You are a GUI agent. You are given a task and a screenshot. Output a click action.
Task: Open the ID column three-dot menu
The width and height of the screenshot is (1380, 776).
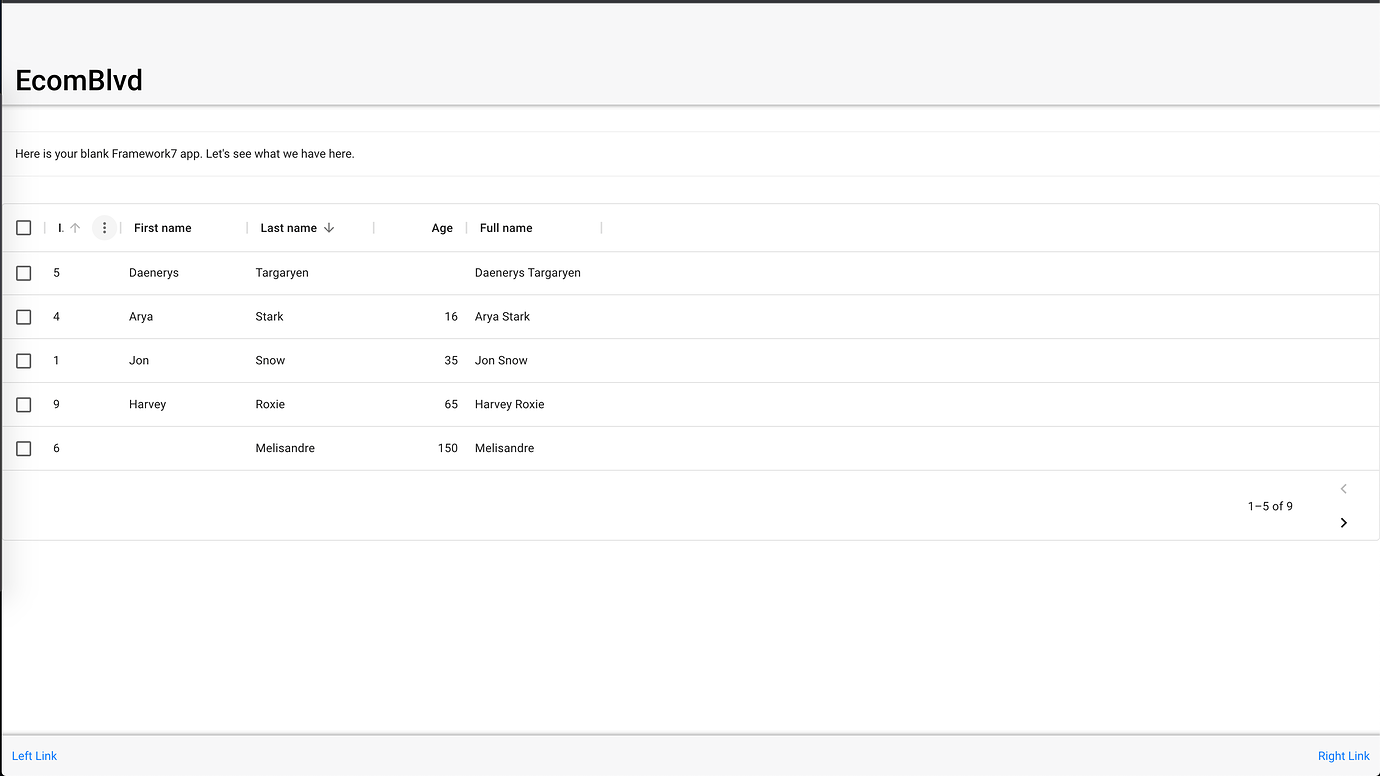coord(104,228)
